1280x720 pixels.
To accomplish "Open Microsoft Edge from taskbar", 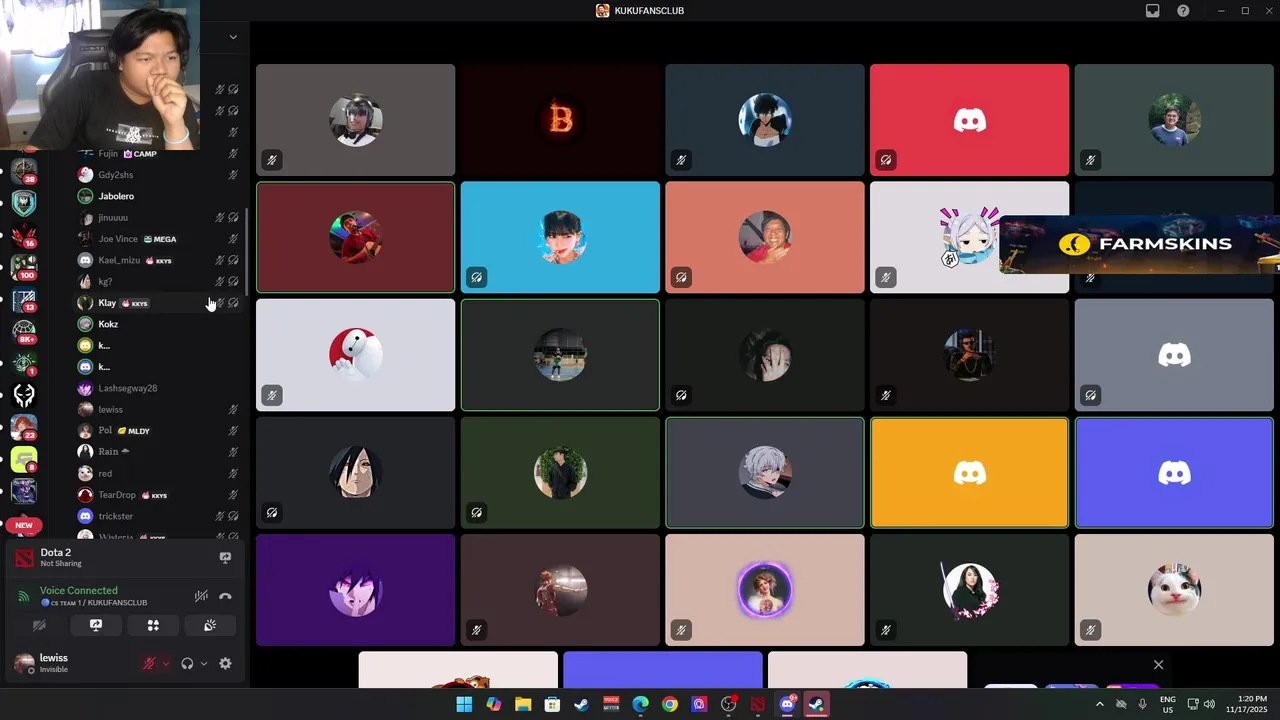I will coord(640,704).
